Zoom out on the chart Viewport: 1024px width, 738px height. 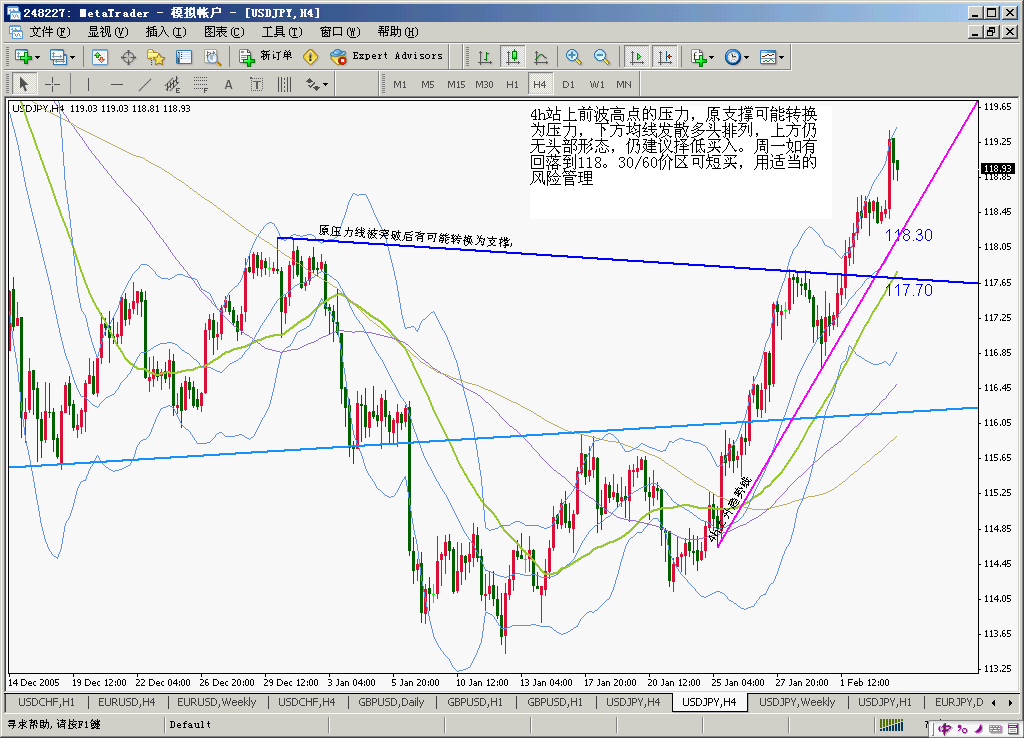click(601, 57)
